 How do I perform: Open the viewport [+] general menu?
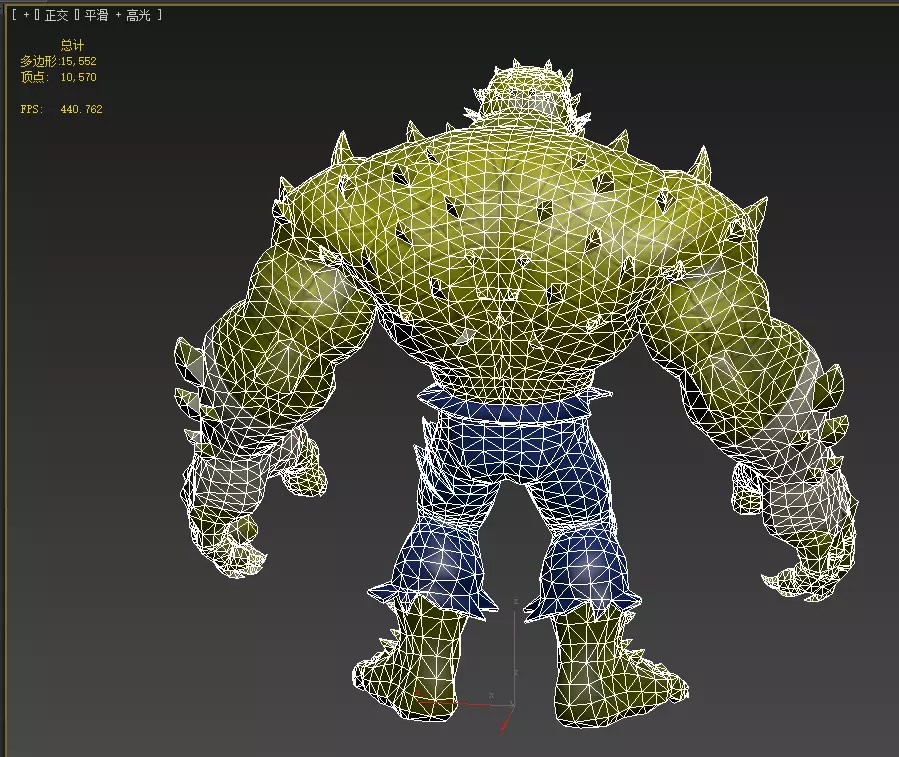click(26, 15)
